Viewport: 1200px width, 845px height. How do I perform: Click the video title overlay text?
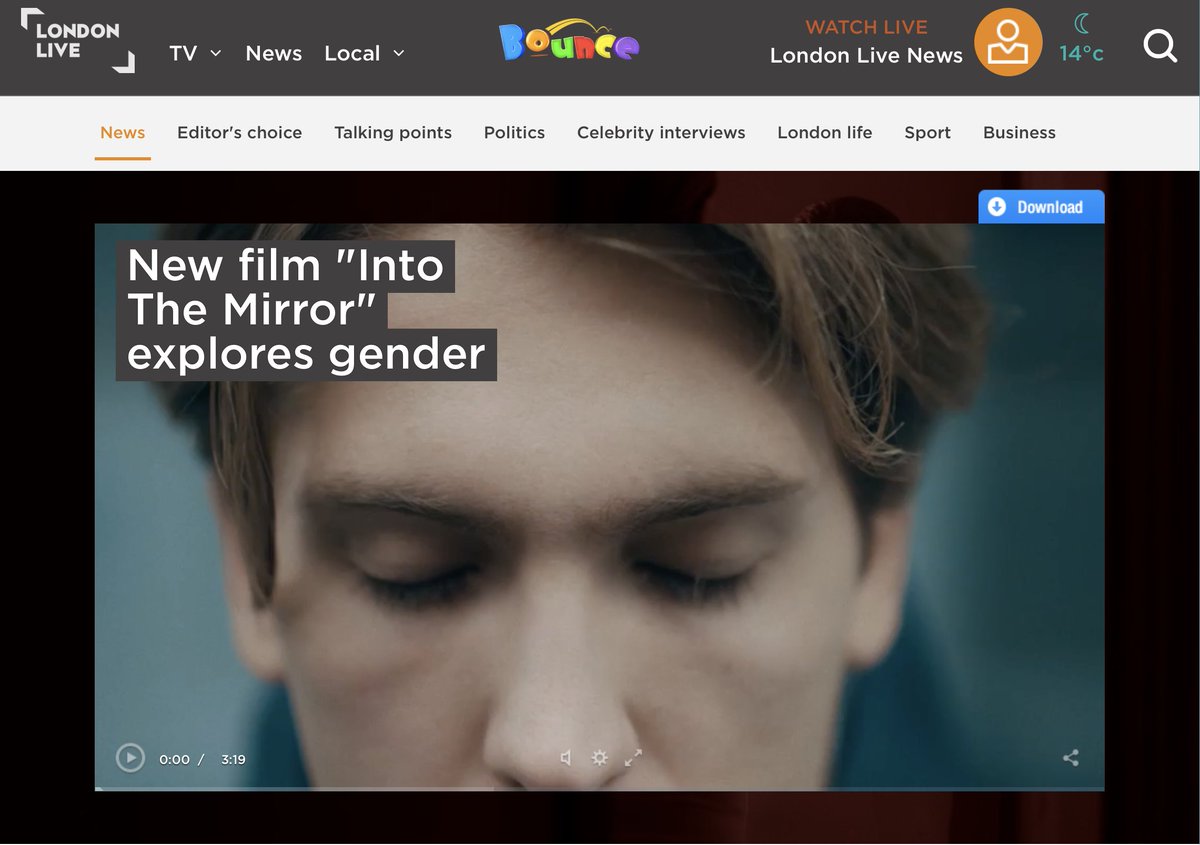coord(306,310)
